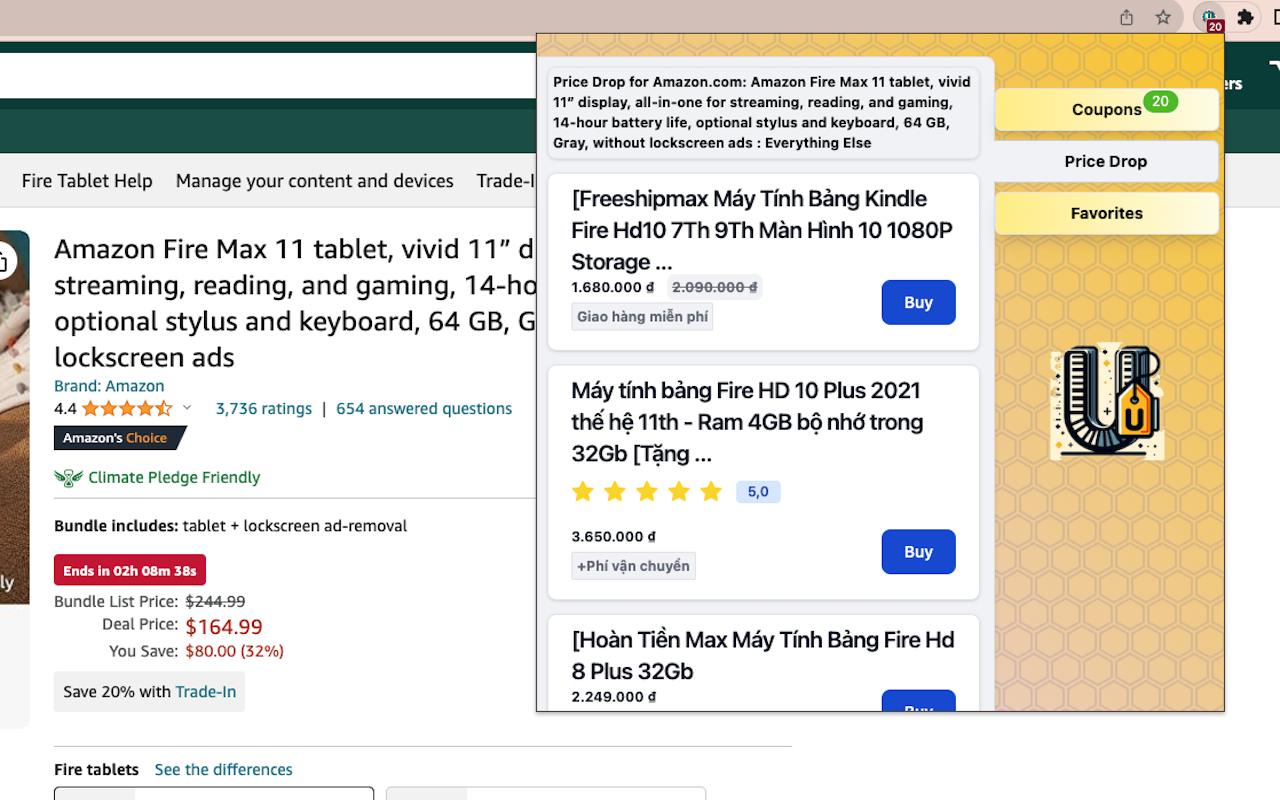Click the deal price $164.99

tap(224, 627)
